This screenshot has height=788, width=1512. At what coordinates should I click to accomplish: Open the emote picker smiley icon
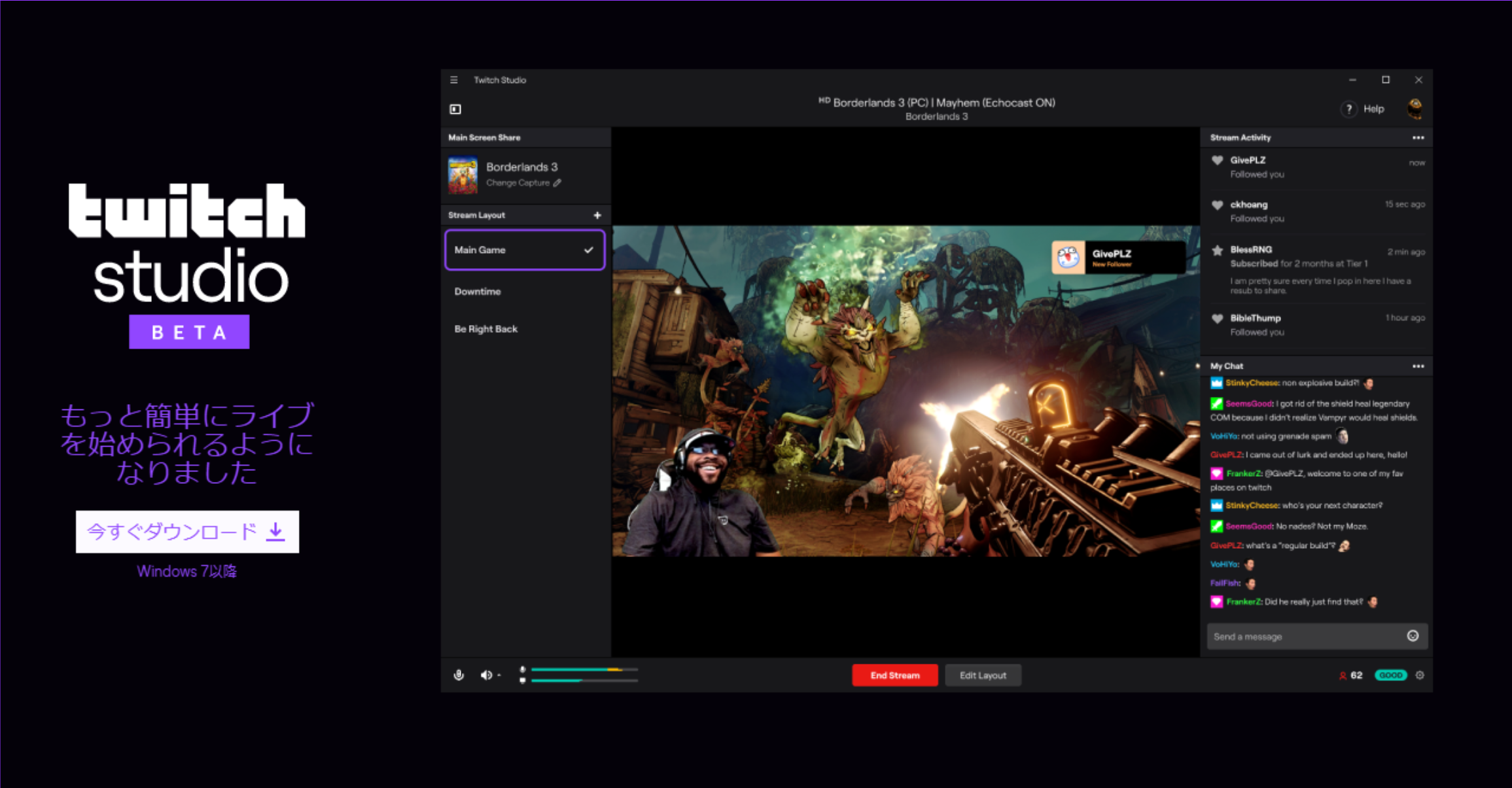pos(1413,636)
